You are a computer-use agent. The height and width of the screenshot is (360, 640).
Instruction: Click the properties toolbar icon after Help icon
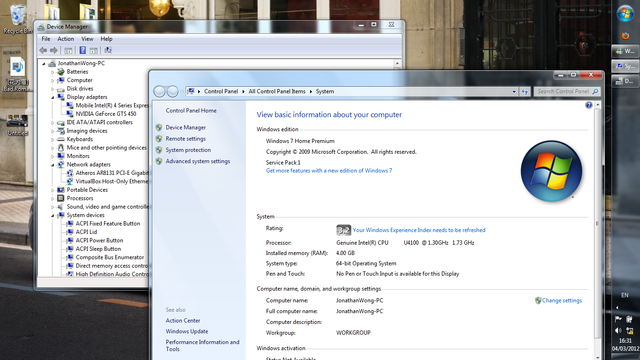(x=93, y=51)
